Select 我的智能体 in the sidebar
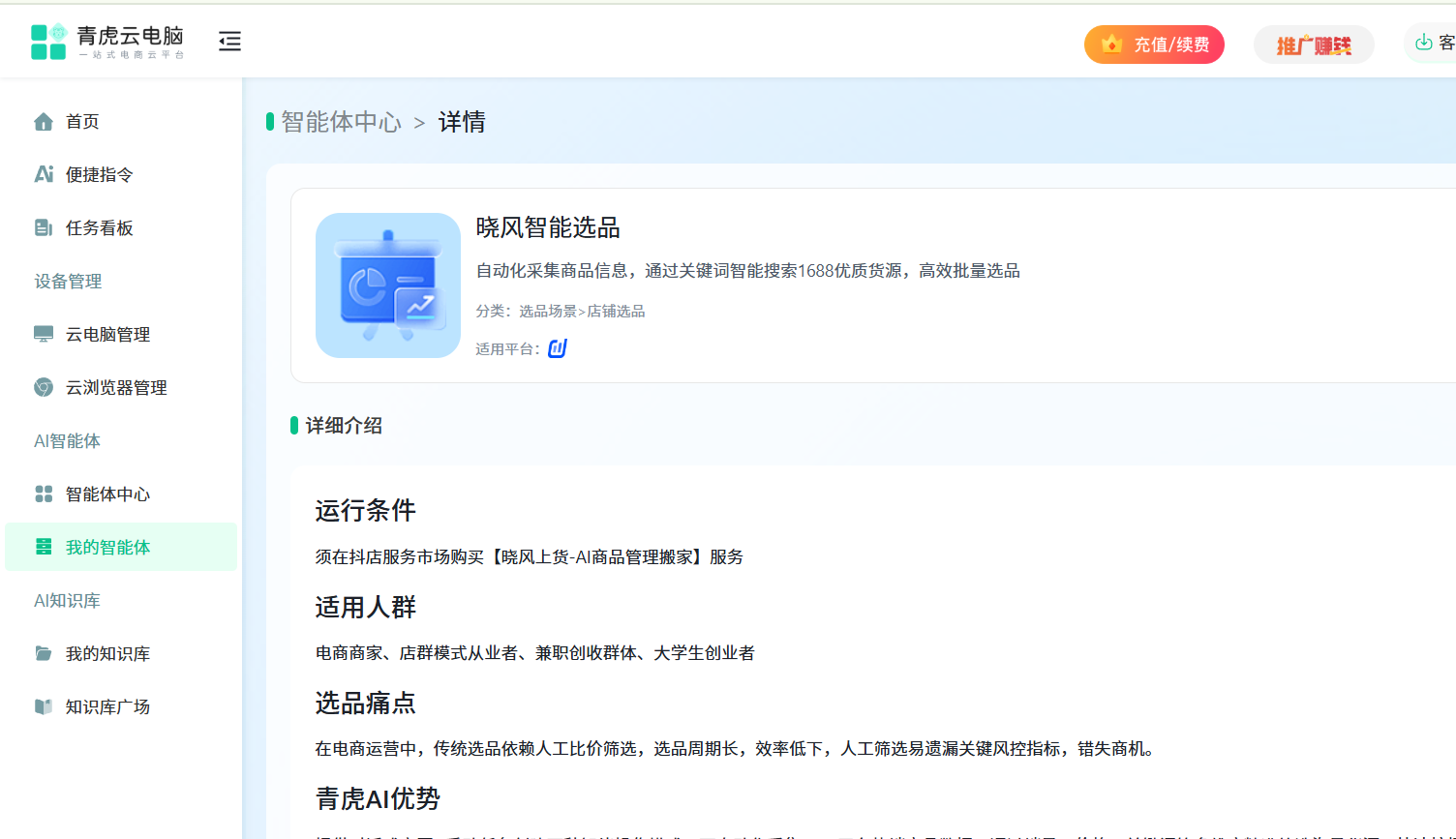 click(121, 548)
